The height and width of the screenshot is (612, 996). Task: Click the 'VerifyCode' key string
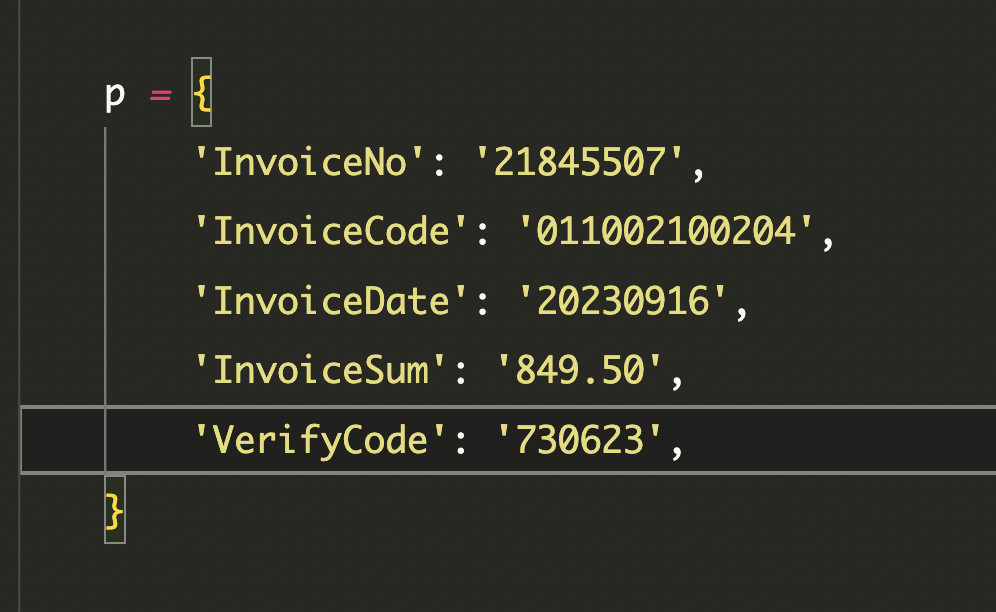click(x=320, y=440)
